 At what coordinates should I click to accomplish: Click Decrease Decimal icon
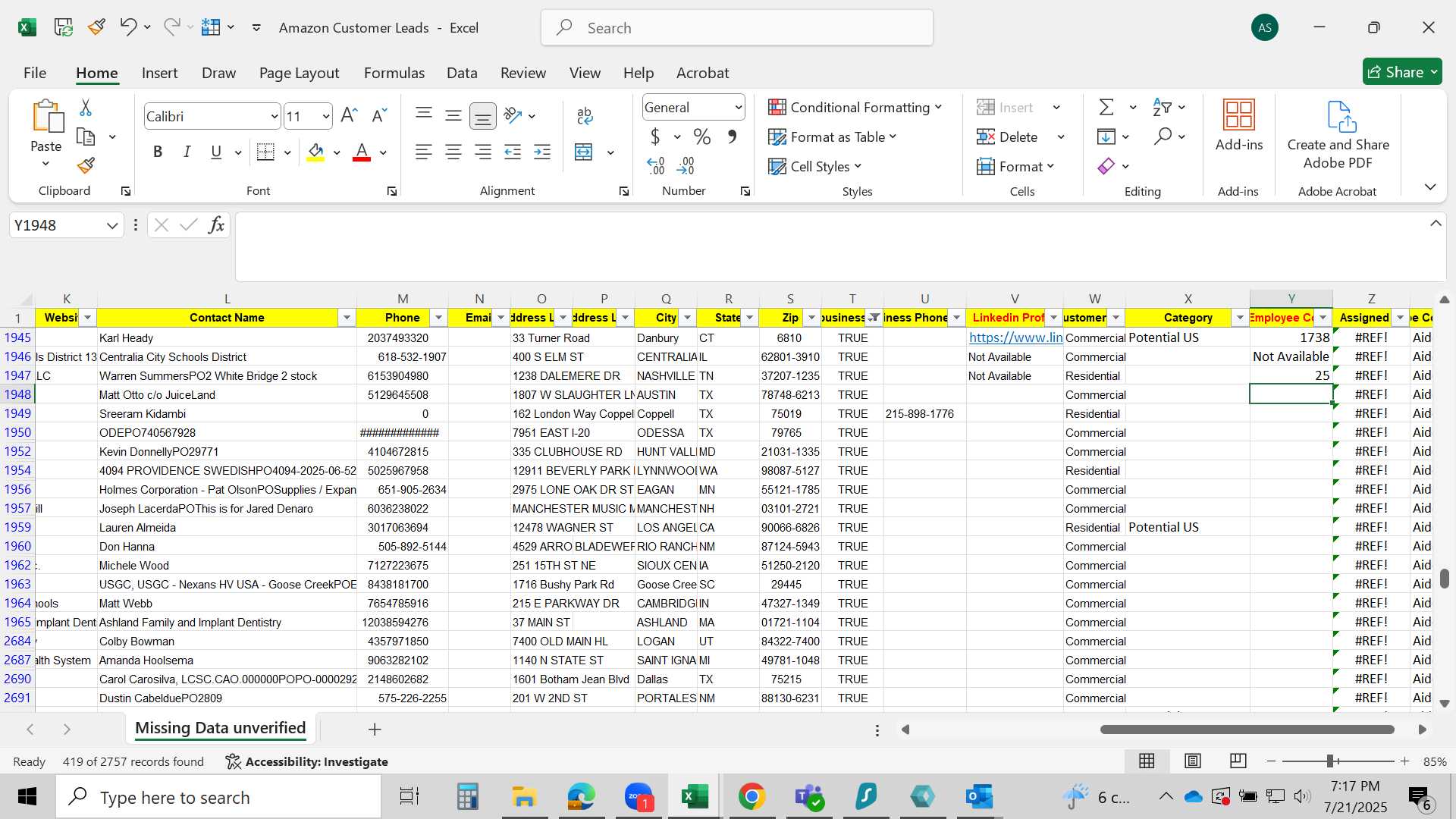point(686,165)
